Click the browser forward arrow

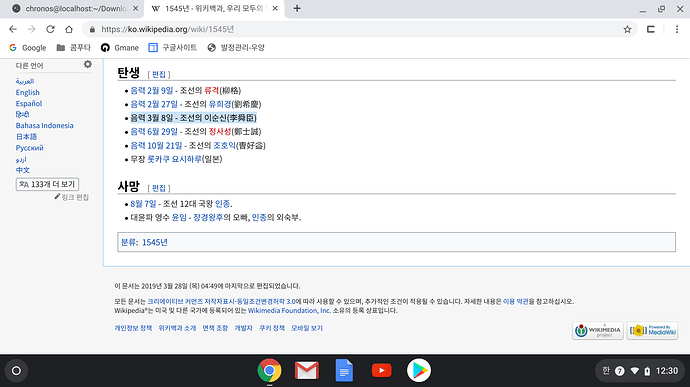(x=31, y=29)
